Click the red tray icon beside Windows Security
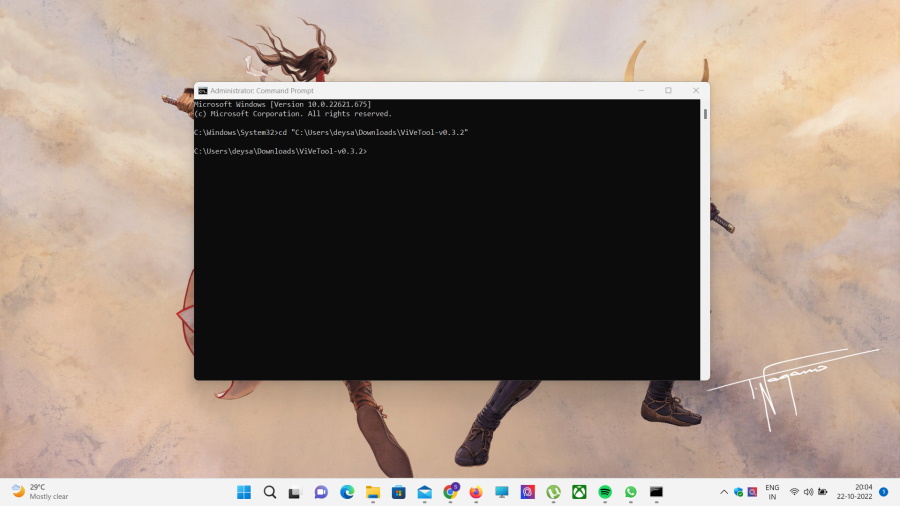900x506 pixels. (x=752, y=492)
